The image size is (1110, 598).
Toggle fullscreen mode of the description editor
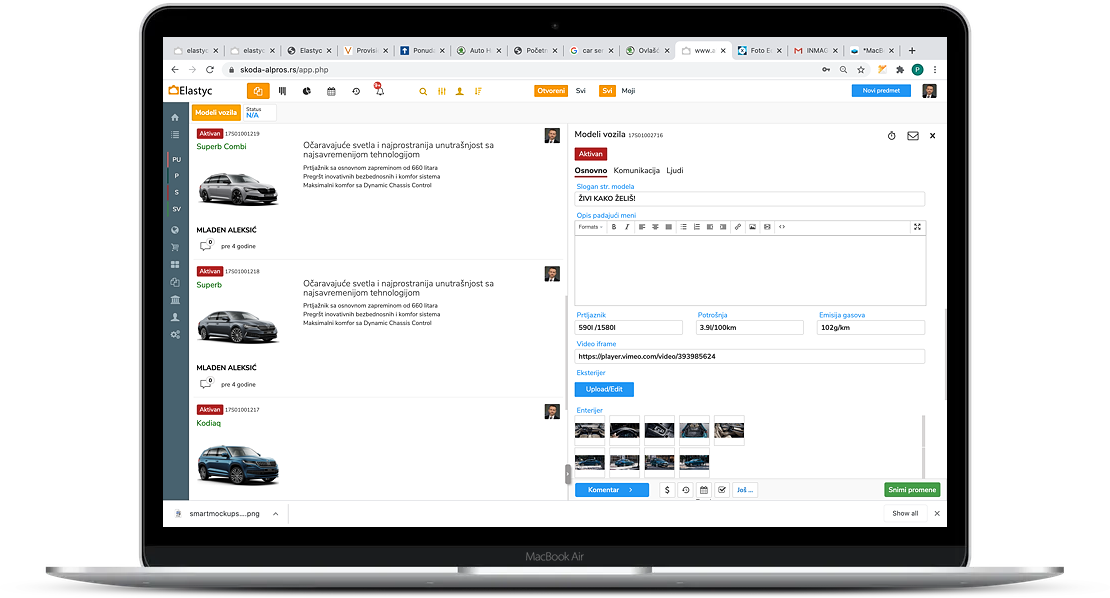click(917, 227)
